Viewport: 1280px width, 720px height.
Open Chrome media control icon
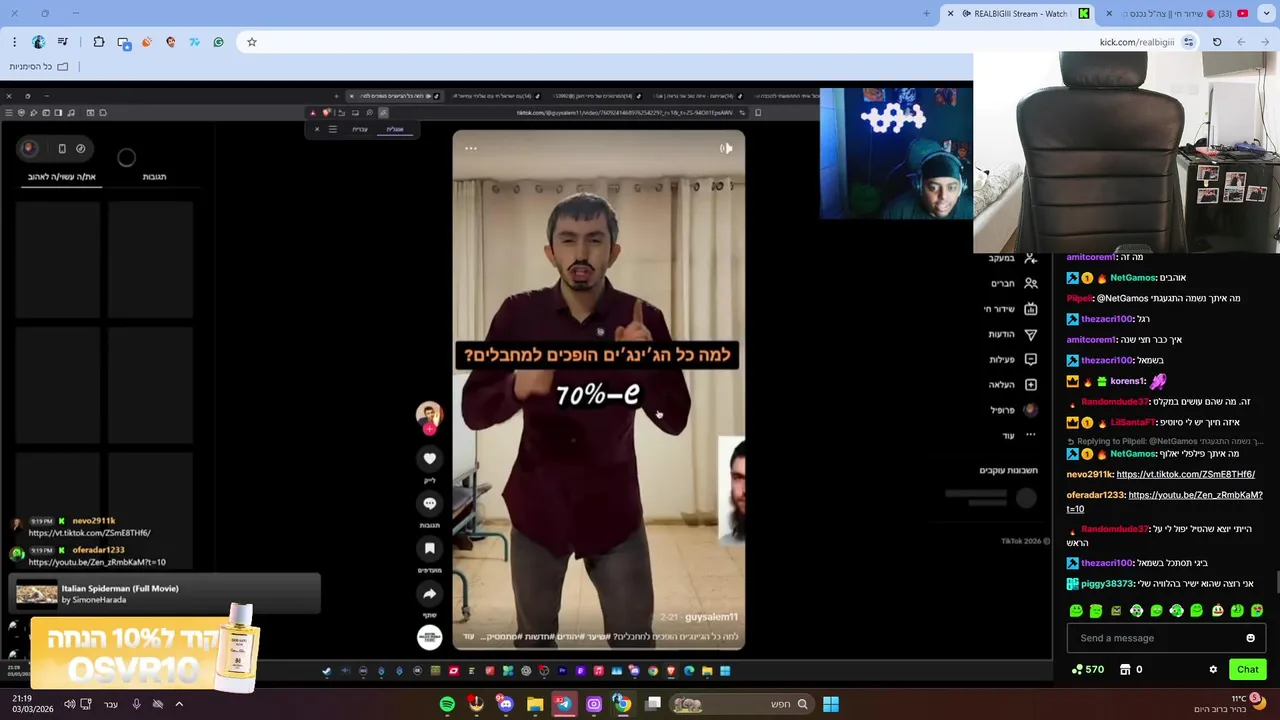pos(62,42)
